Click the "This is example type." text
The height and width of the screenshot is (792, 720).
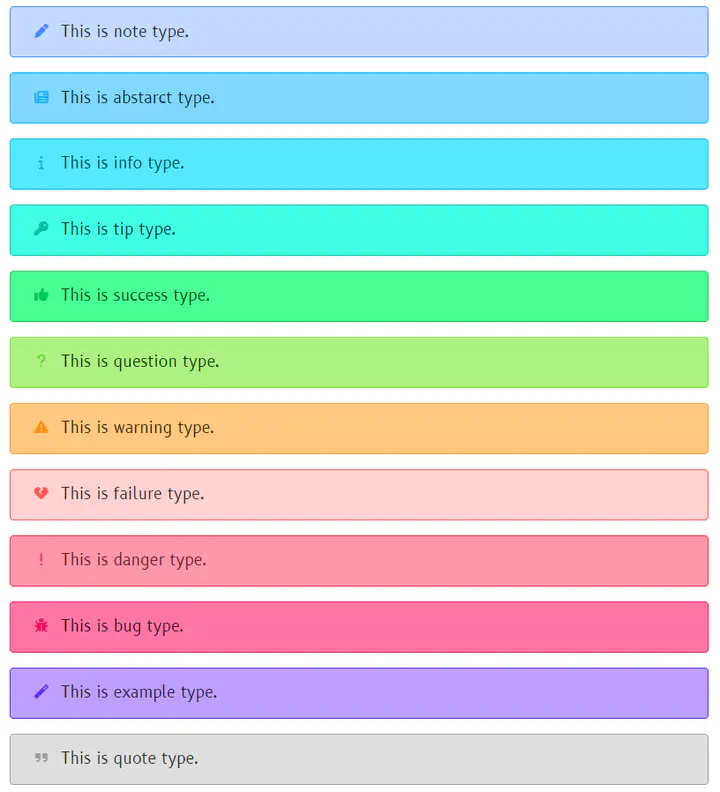coord(139,692)
